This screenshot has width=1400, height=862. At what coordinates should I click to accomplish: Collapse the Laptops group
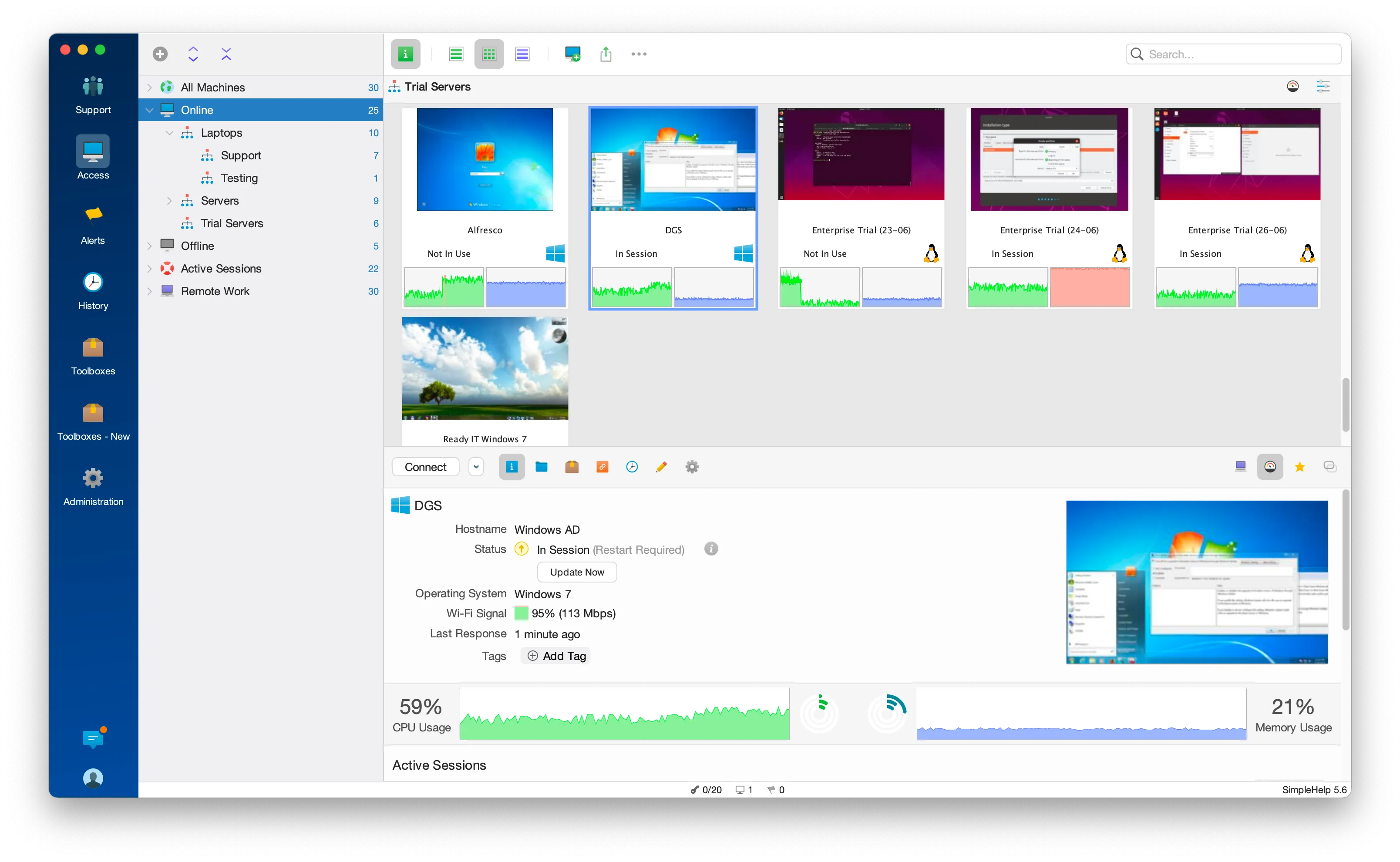169,133
